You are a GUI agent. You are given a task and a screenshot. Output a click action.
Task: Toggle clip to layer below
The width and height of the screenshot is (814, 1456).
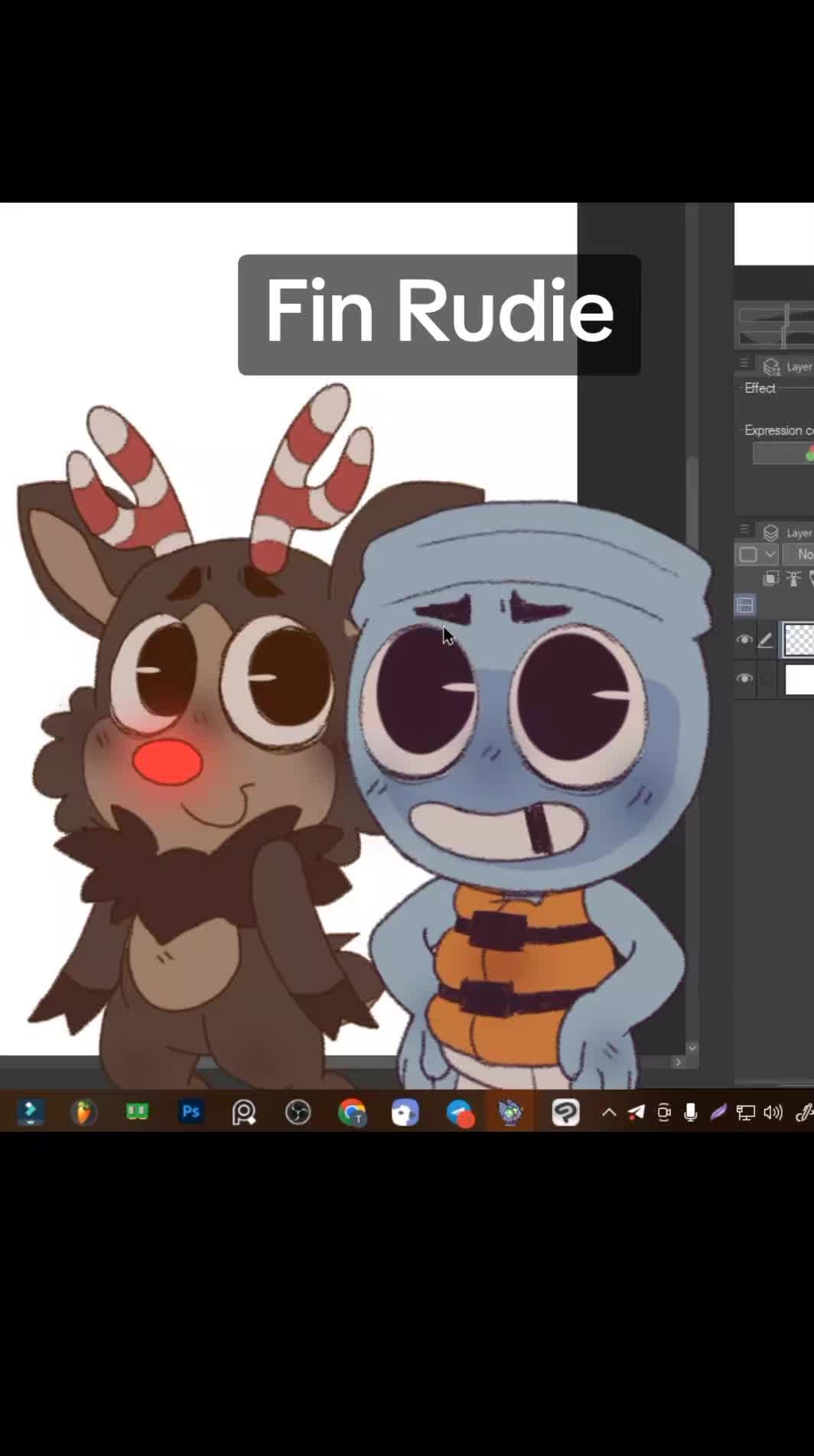[x=771, y=579]
